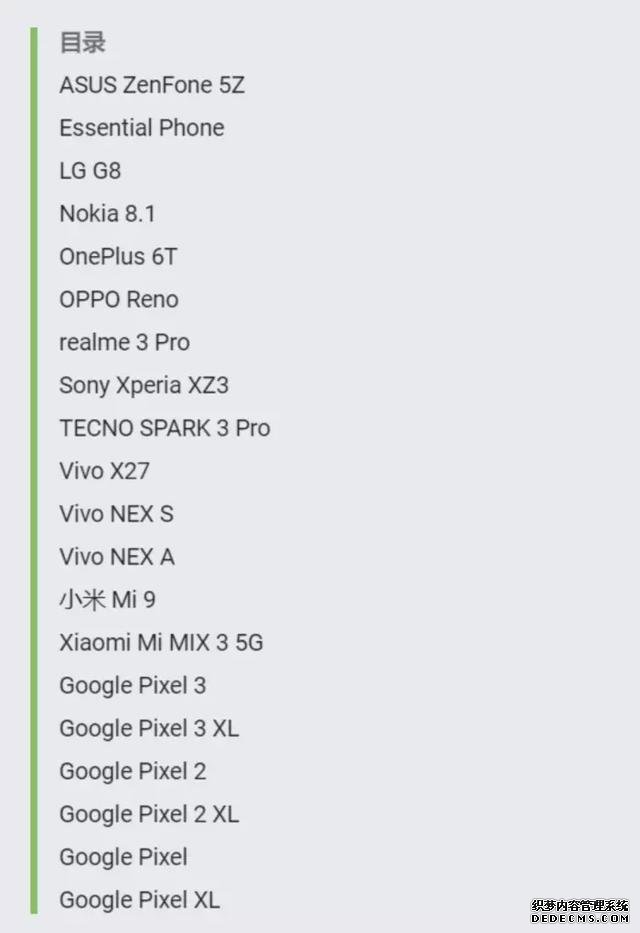
Task: Select OPPO Reno from contents
Action: pos(119,299)
